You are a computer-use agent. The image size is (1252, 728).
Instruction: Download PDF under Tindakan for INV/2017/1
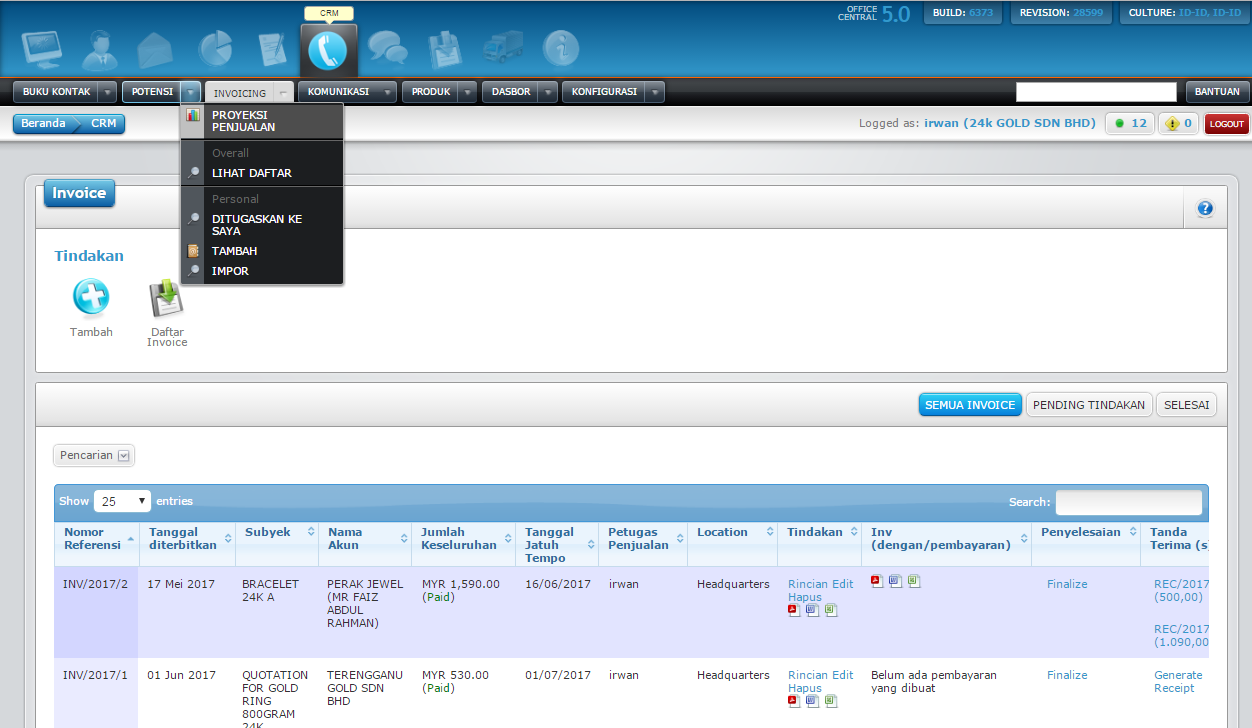pyautogui.click(x=794, y=701)
